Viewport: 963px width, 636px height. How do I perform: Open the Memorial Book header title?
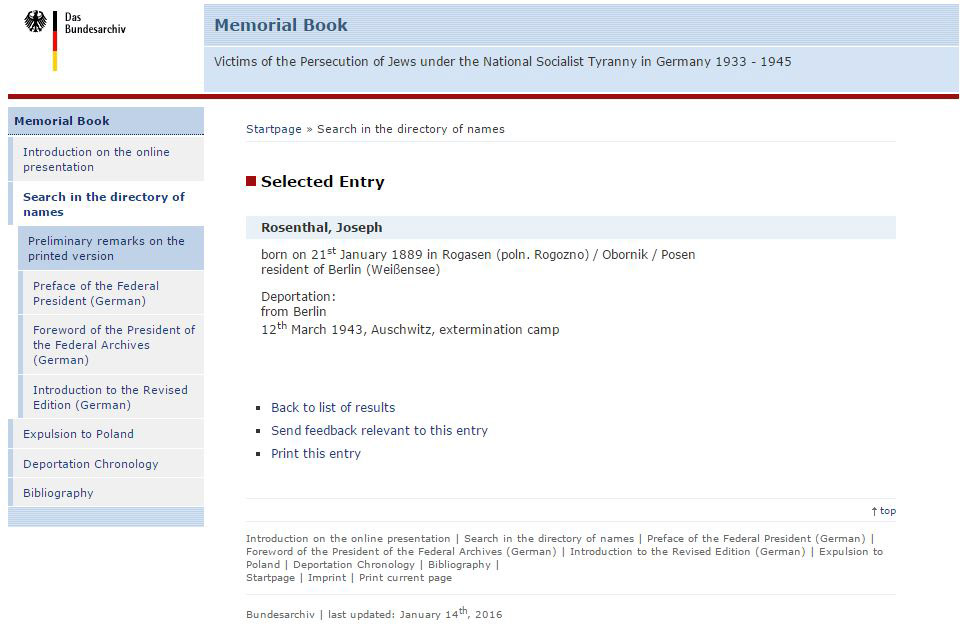[x=281, y=25]
